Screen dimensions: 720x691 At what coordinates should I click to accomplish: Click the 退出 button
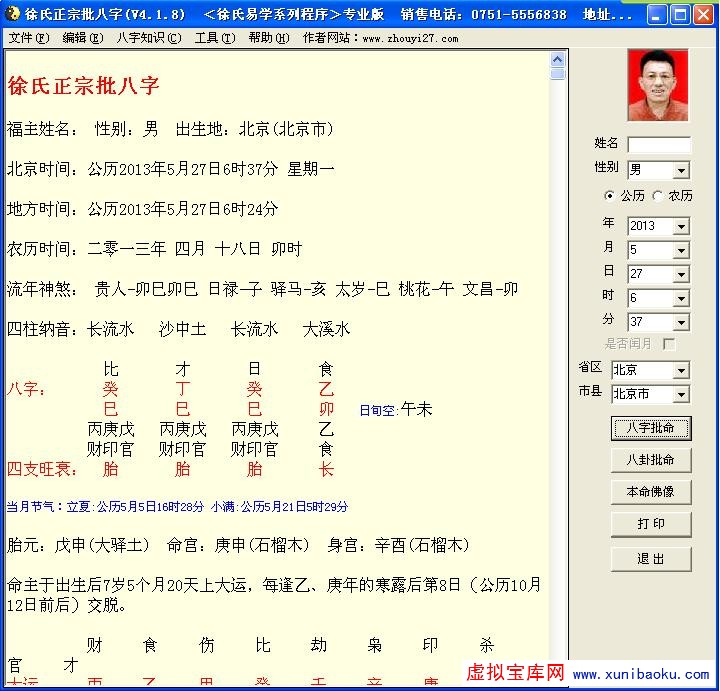coord(651,559)
